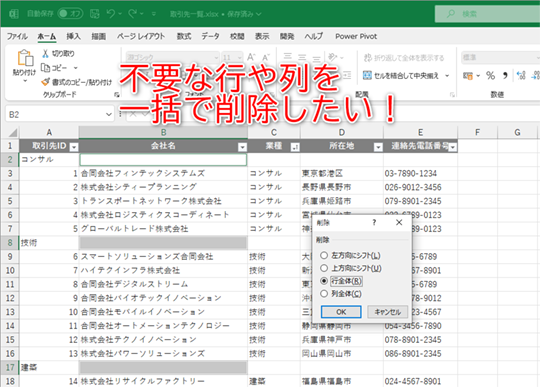The image size is (540, 387).
Task: Click セルを結合して中央揃え merge button
Action: coord(401,75)
